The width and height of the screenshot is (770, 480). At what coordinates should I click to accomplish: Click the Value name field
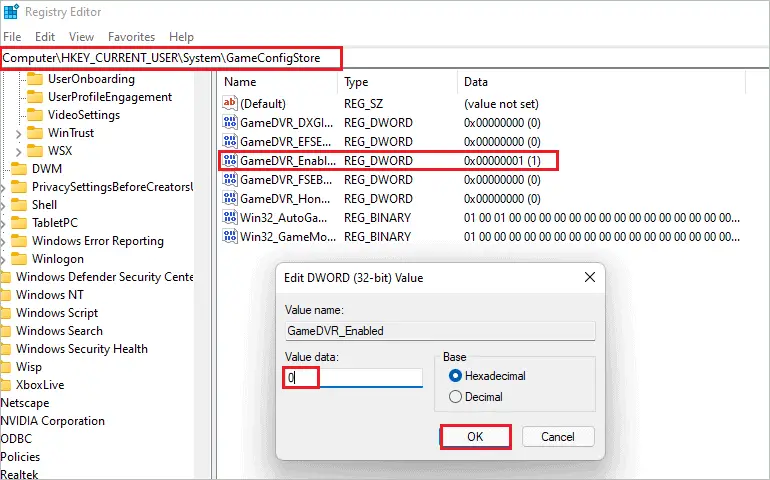pos(440,331)
